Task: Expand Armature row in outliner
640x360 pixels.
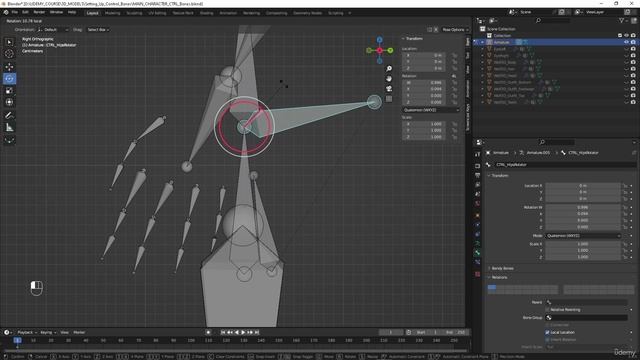Action: (482, 42)
